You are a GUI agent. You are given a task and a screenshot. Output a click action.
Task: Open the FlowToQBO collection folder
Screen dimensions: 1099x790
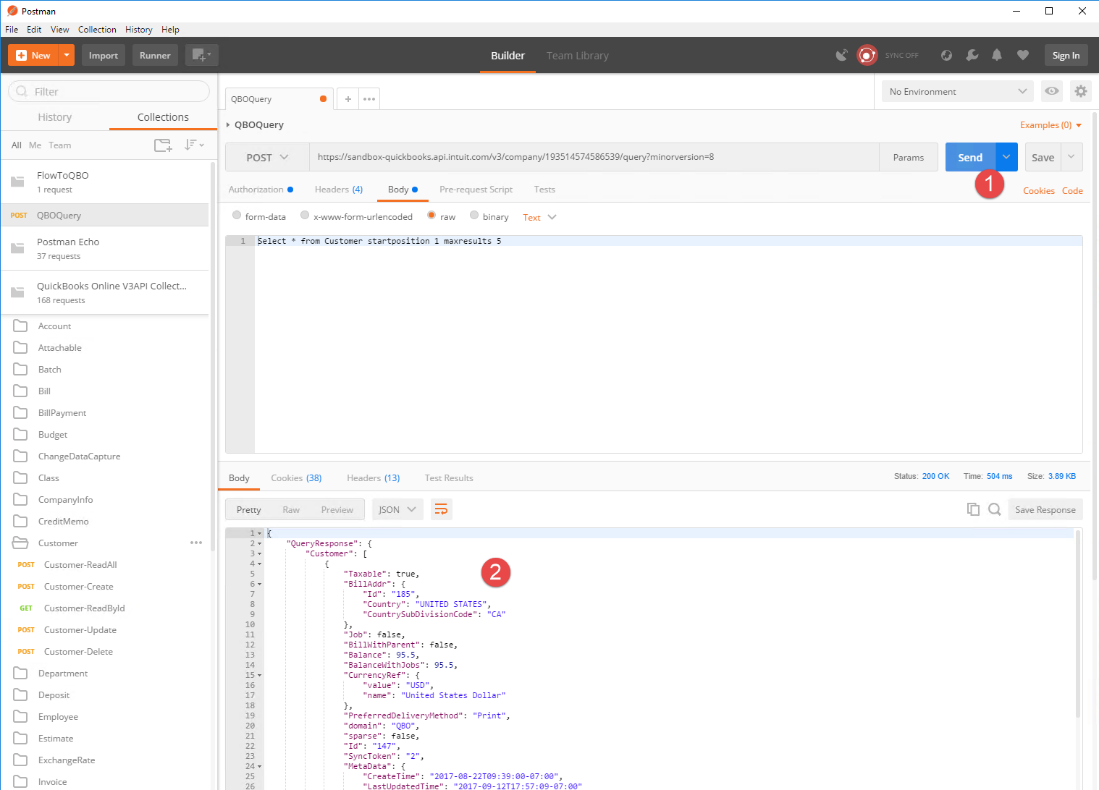[105, 182]
